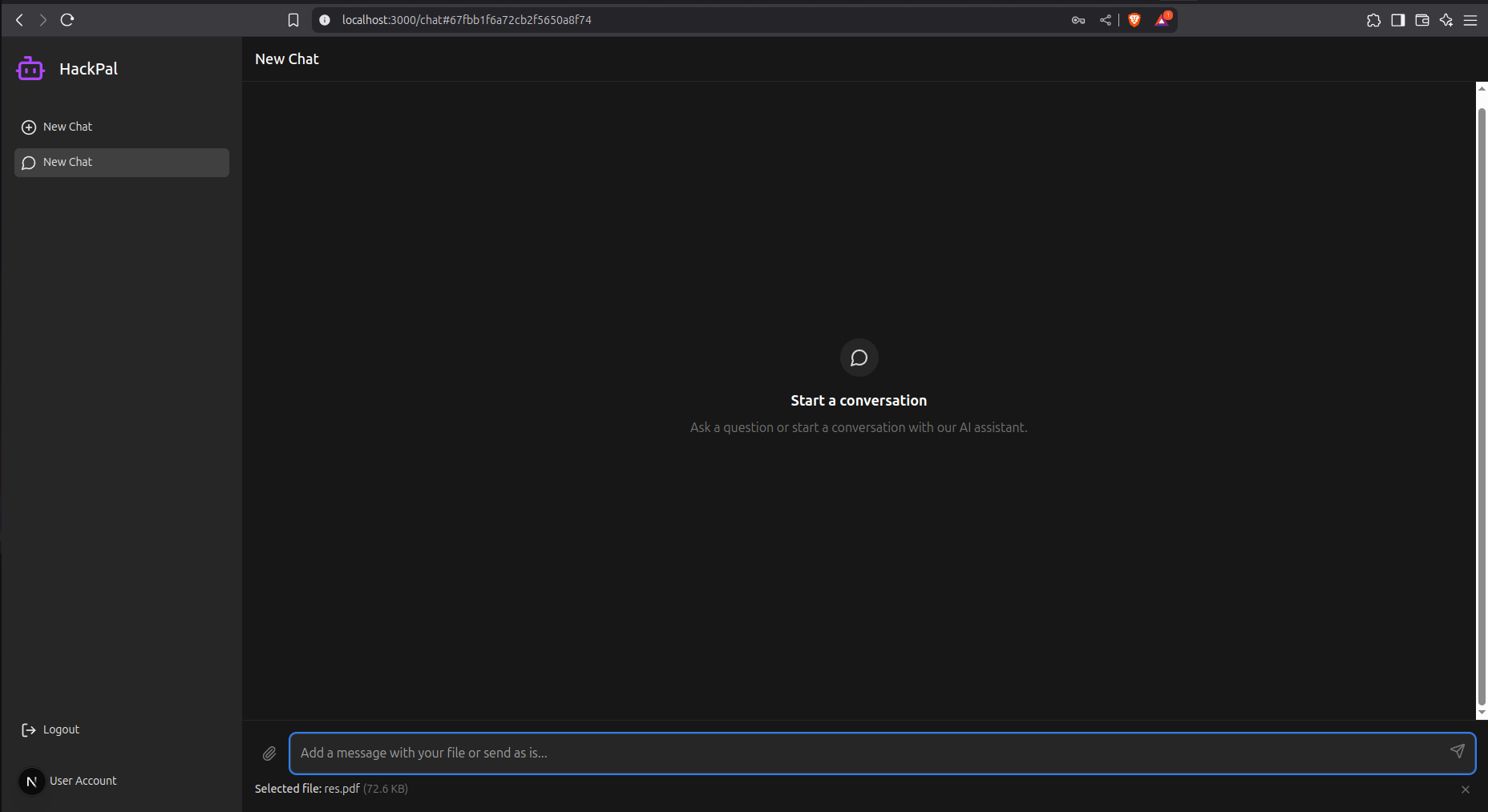Open Brave Rewards triangle icon
The width and height of the screenshot is (1488, 812).
pos(1162,20)
